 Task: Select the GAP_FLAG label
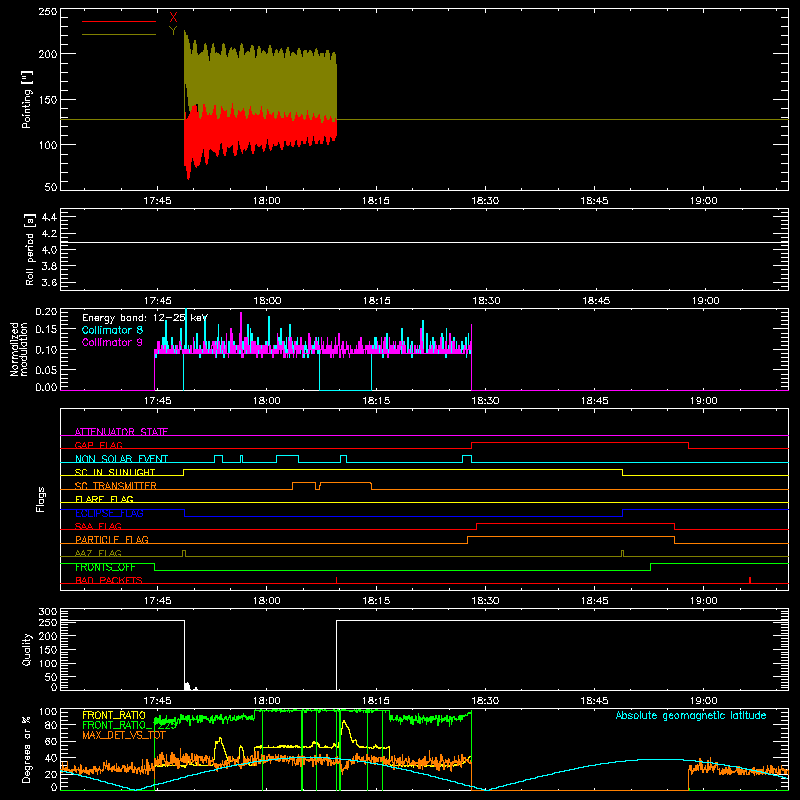pyautogui.click(x=98, y=445)
